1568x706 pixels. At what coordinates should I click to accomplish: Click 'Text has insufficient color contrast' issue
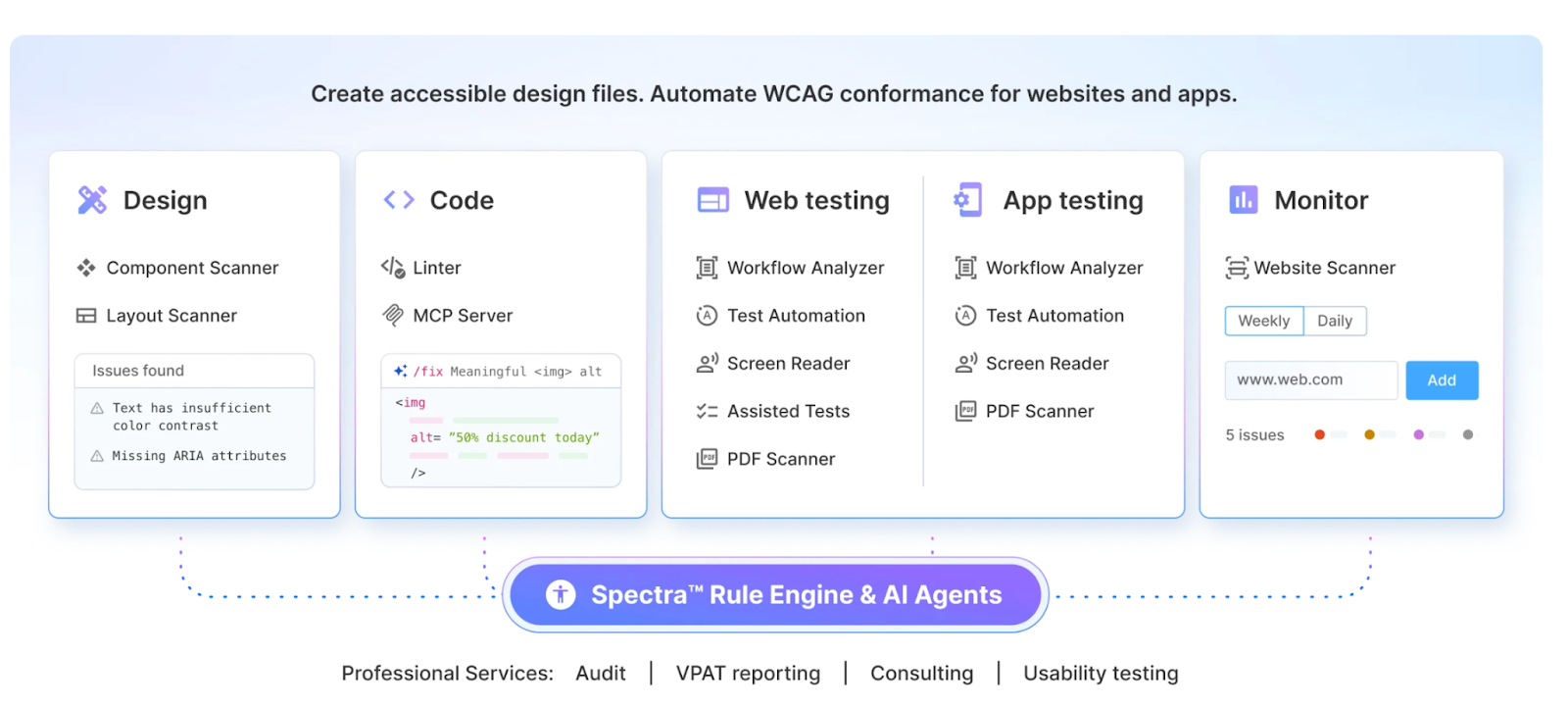[192, 417]
